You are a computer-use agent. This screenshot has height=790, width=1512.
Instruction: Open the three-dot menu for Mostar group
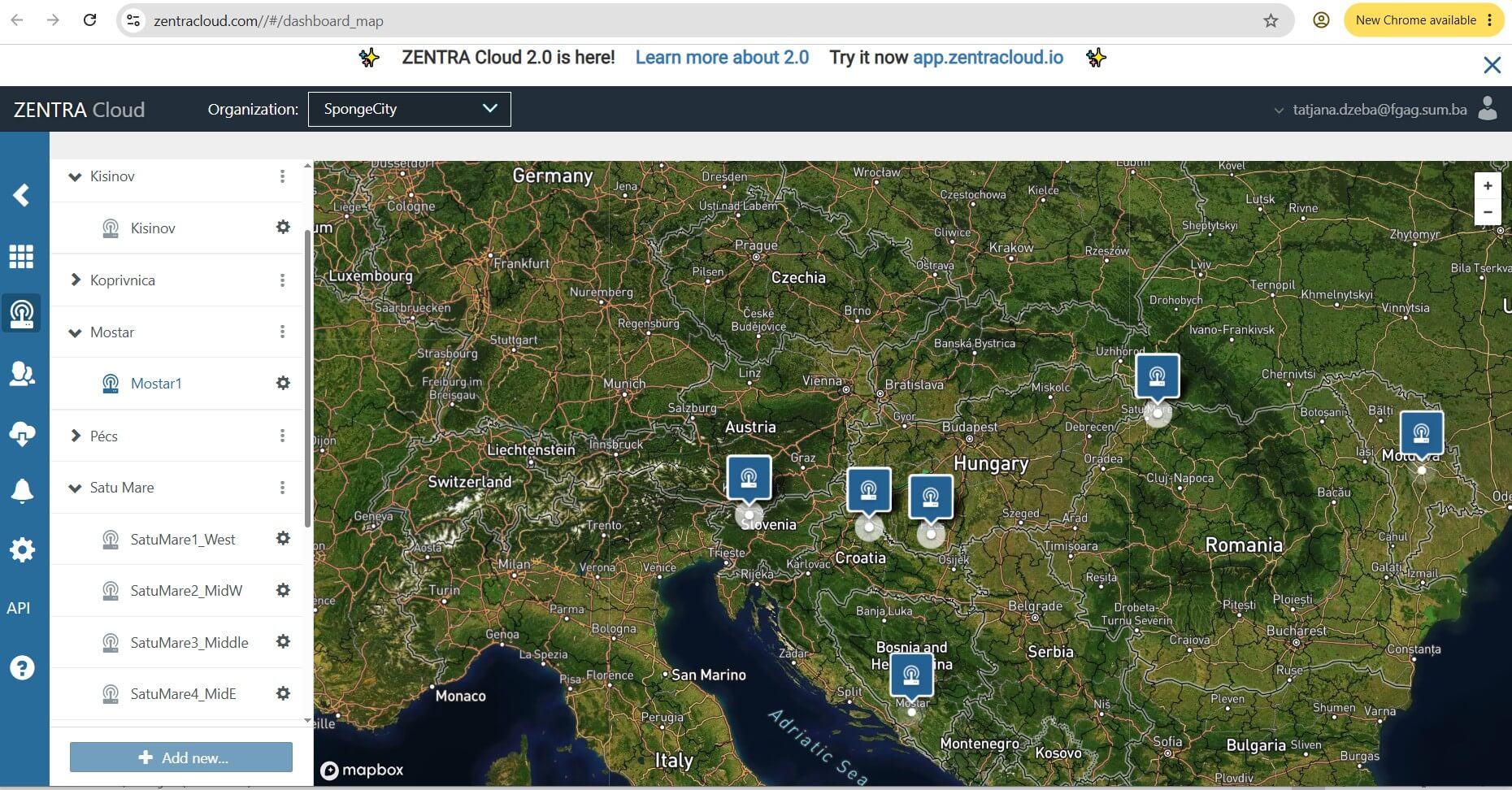(282, 332)
